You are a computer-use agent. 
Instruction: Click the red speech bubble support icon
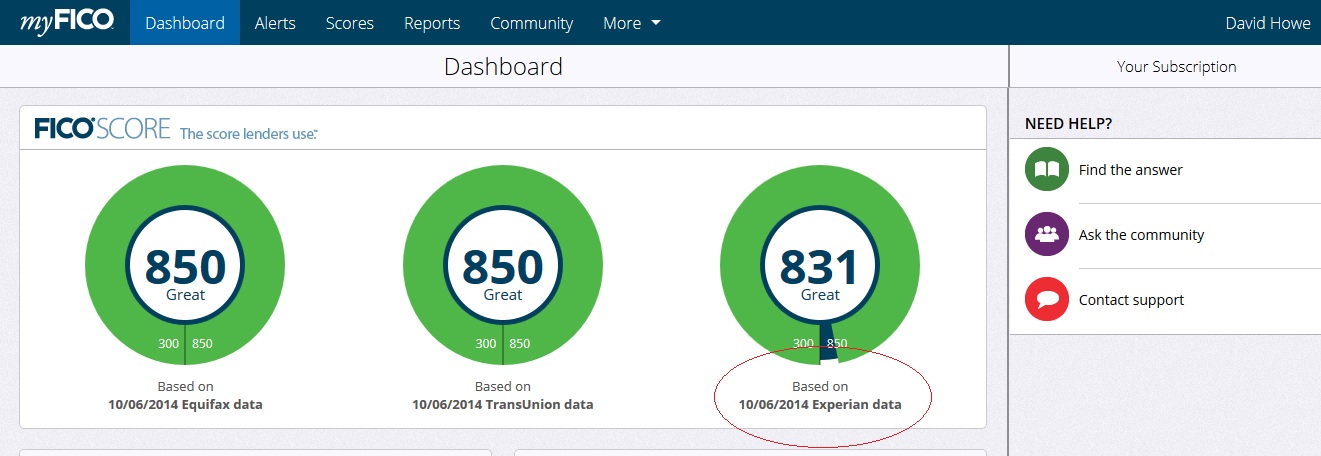[1047, 299]
